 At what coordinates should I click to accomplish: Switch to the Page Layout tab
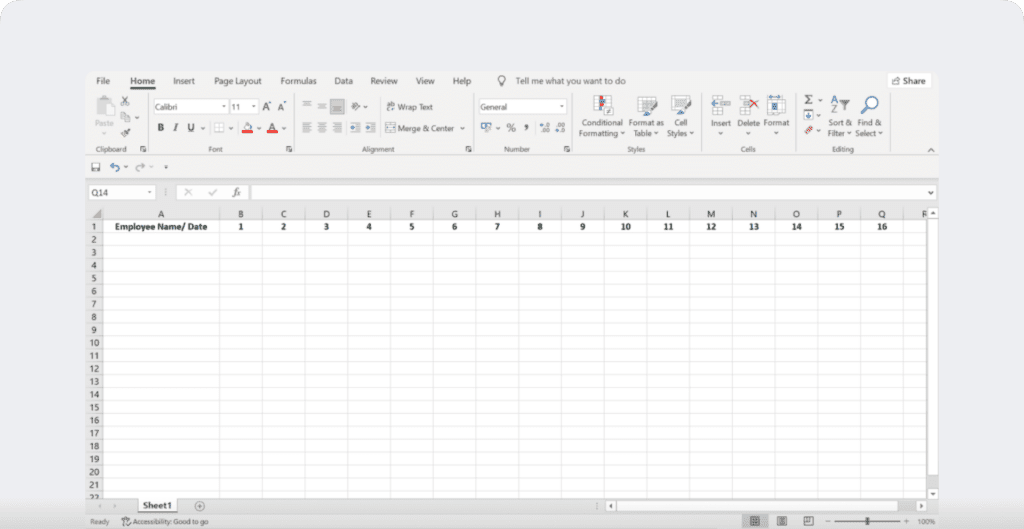point(237,81)
